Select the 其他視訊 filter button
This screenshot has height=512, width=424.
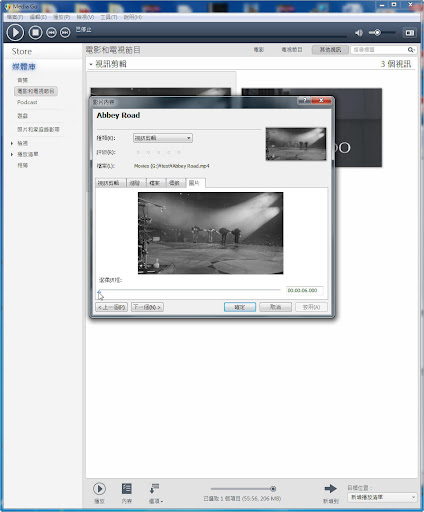pyautogui.click(x=330, y=50)
